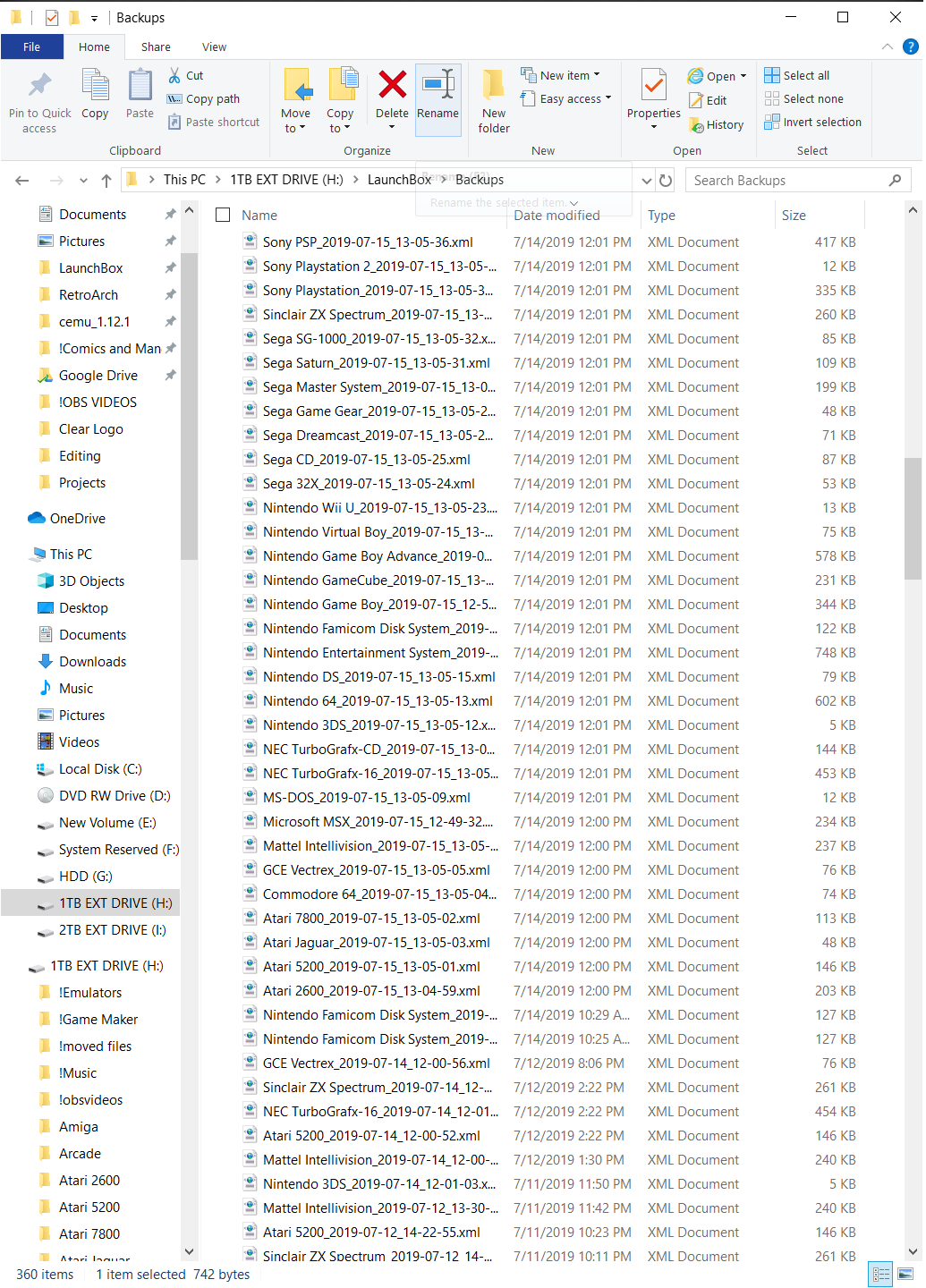Go back with the left arrow
Image resolution: width=926 pixels, height=1288 pixels.
point(22,181)
